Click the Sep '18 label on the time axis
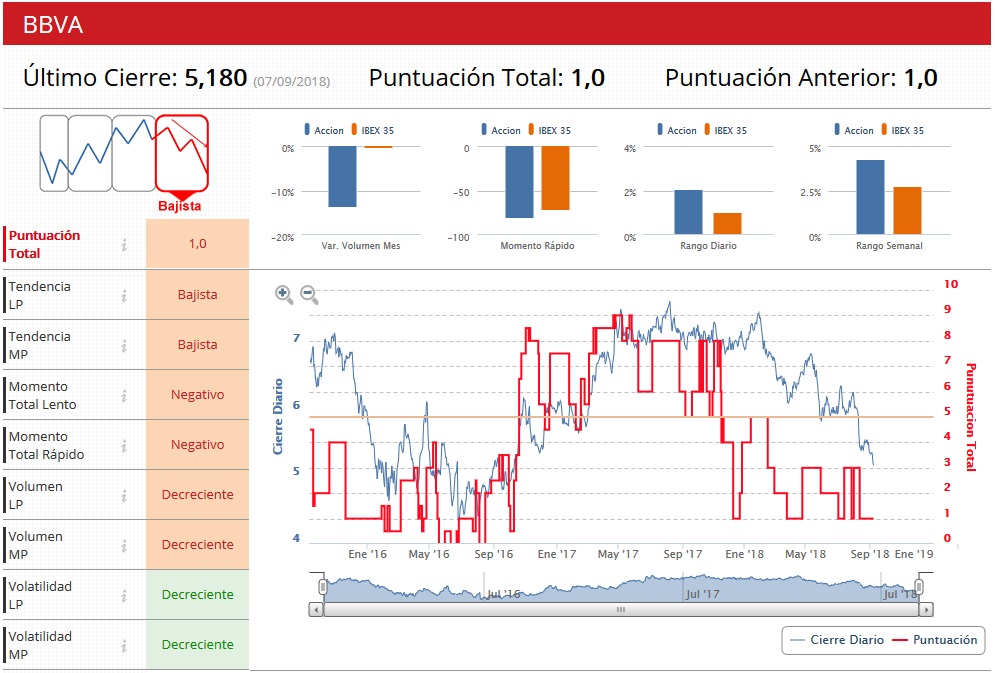This screenshot has width=995, height=673. 870,554
